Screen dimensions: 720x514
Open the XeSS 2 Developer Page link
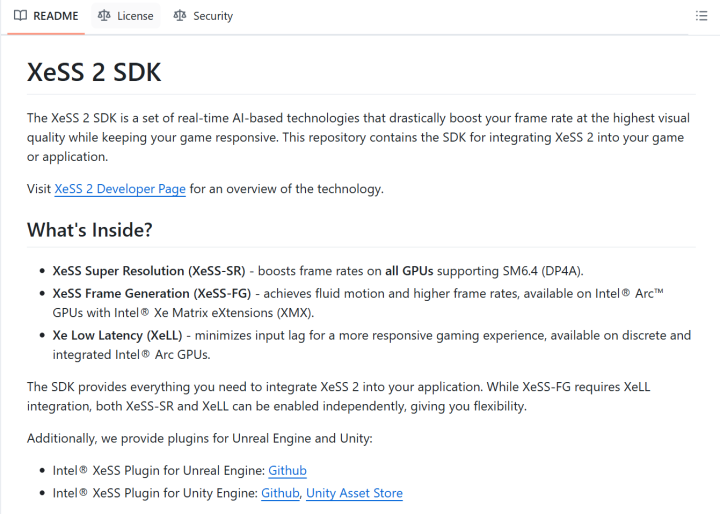click(120, 189)
